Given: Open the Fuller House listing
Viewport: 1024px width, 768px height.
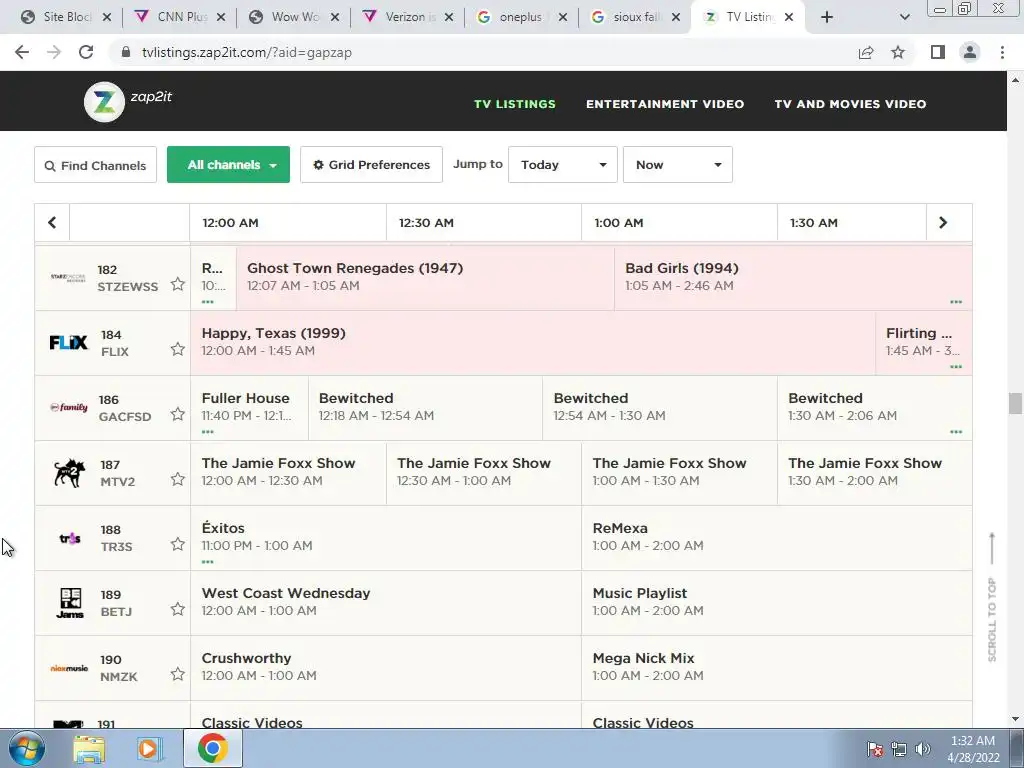Looking at the screenshot, I should pyautogui.click(x=249, y=408).
